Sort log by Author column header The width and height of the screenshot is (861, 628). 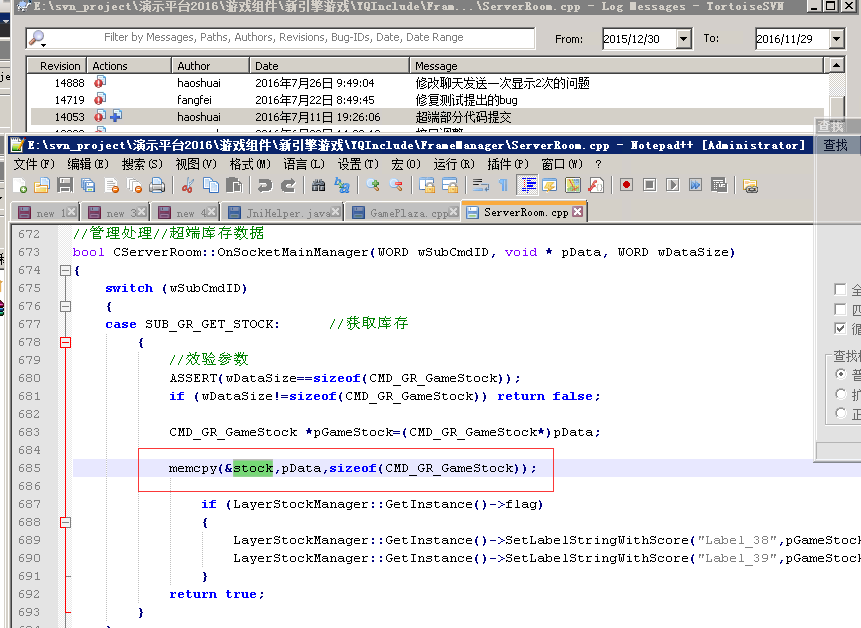click(x=211, y=66)
